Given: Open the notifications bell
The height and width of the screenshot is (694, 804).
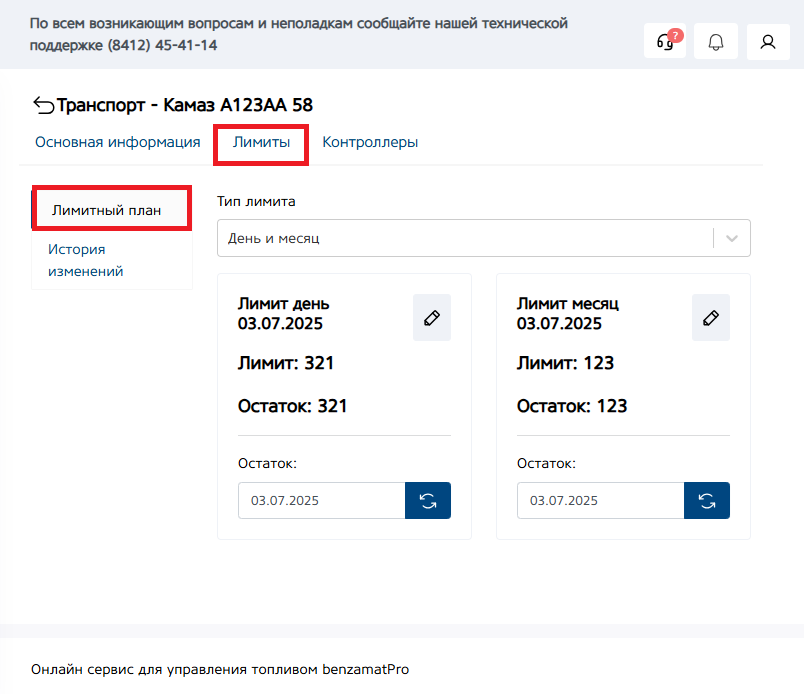Looking at the screenshot, I should [716, 41].
